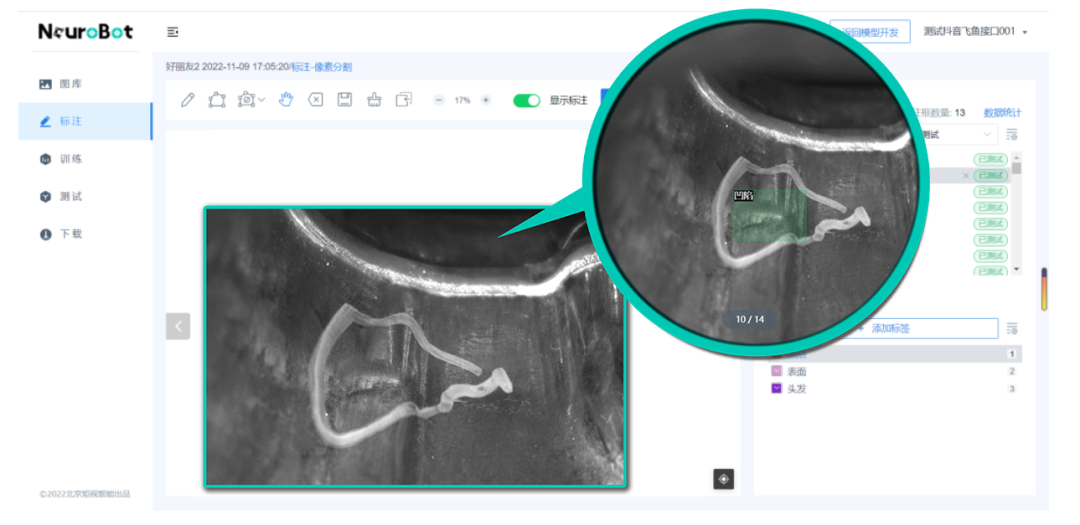
Task: Open the 下载 download section
Action: coord(85,234)
